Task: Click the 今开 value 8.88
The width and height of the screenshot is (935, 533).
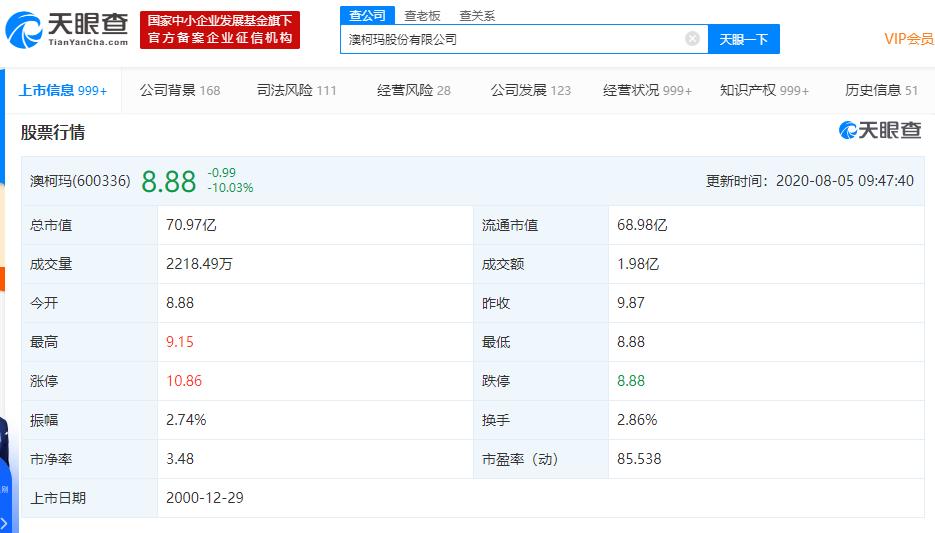Action: (180, 303)
